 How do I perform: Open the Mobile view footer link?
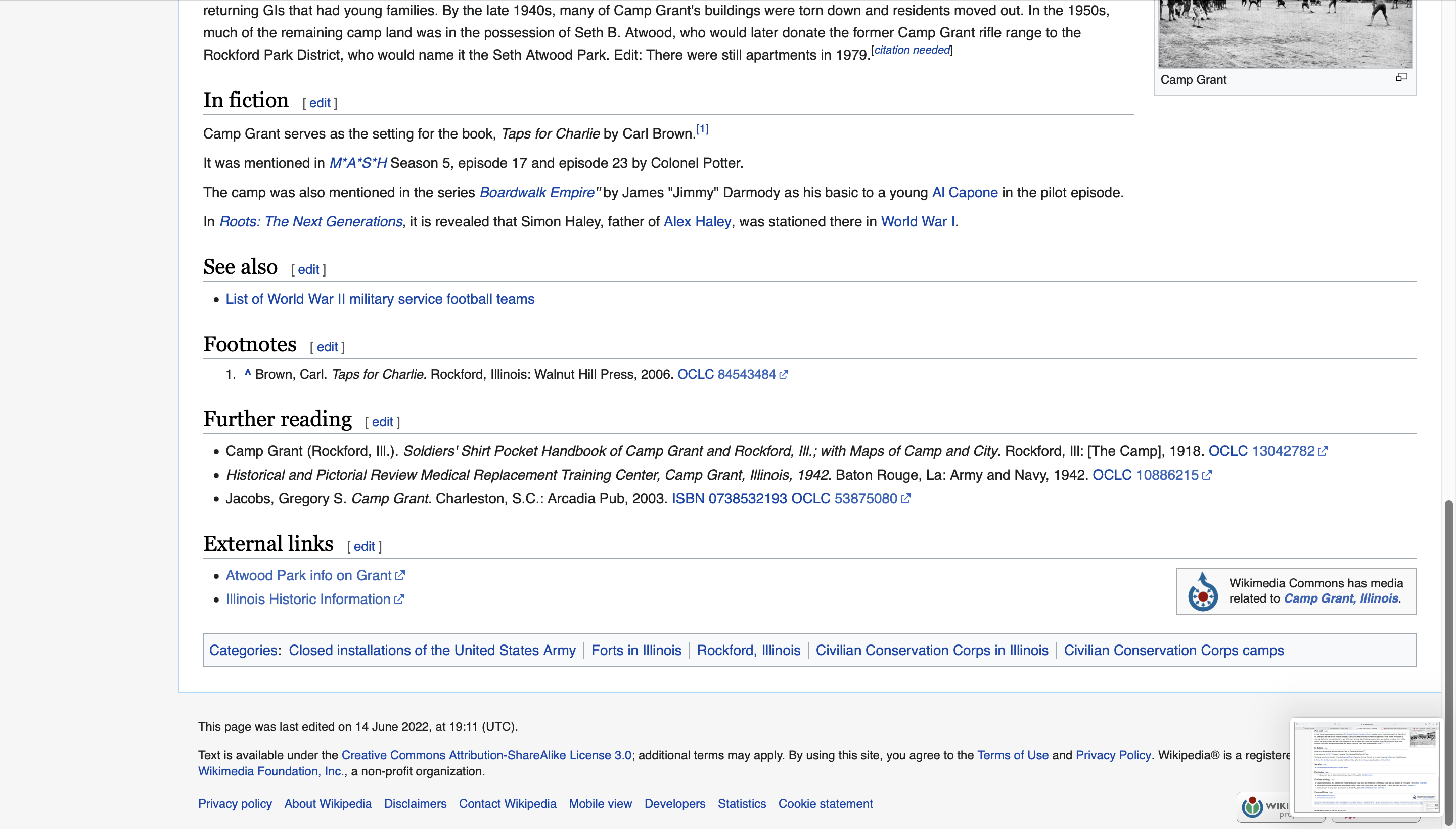[x=600, y=803]
